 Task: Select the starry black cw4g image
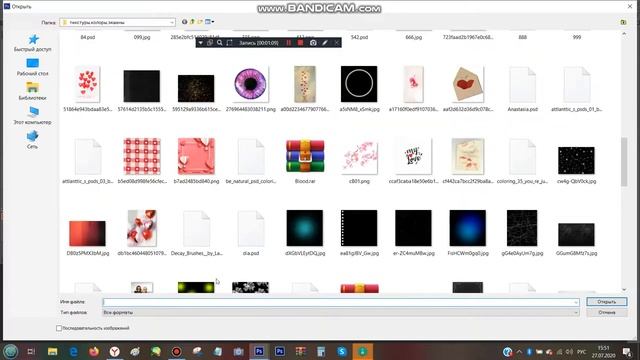click(x=576, y=161)
